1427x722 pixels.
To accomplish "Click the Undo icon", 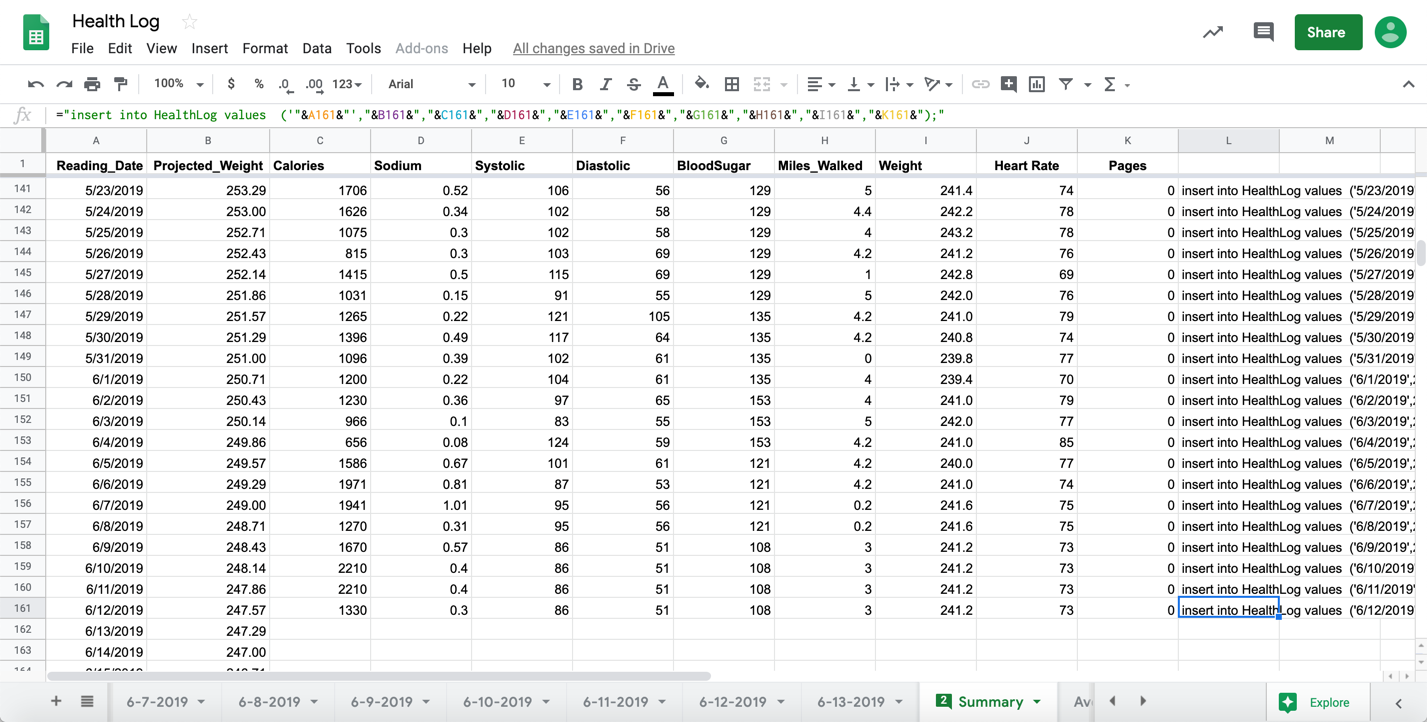I will pos(36,85).
